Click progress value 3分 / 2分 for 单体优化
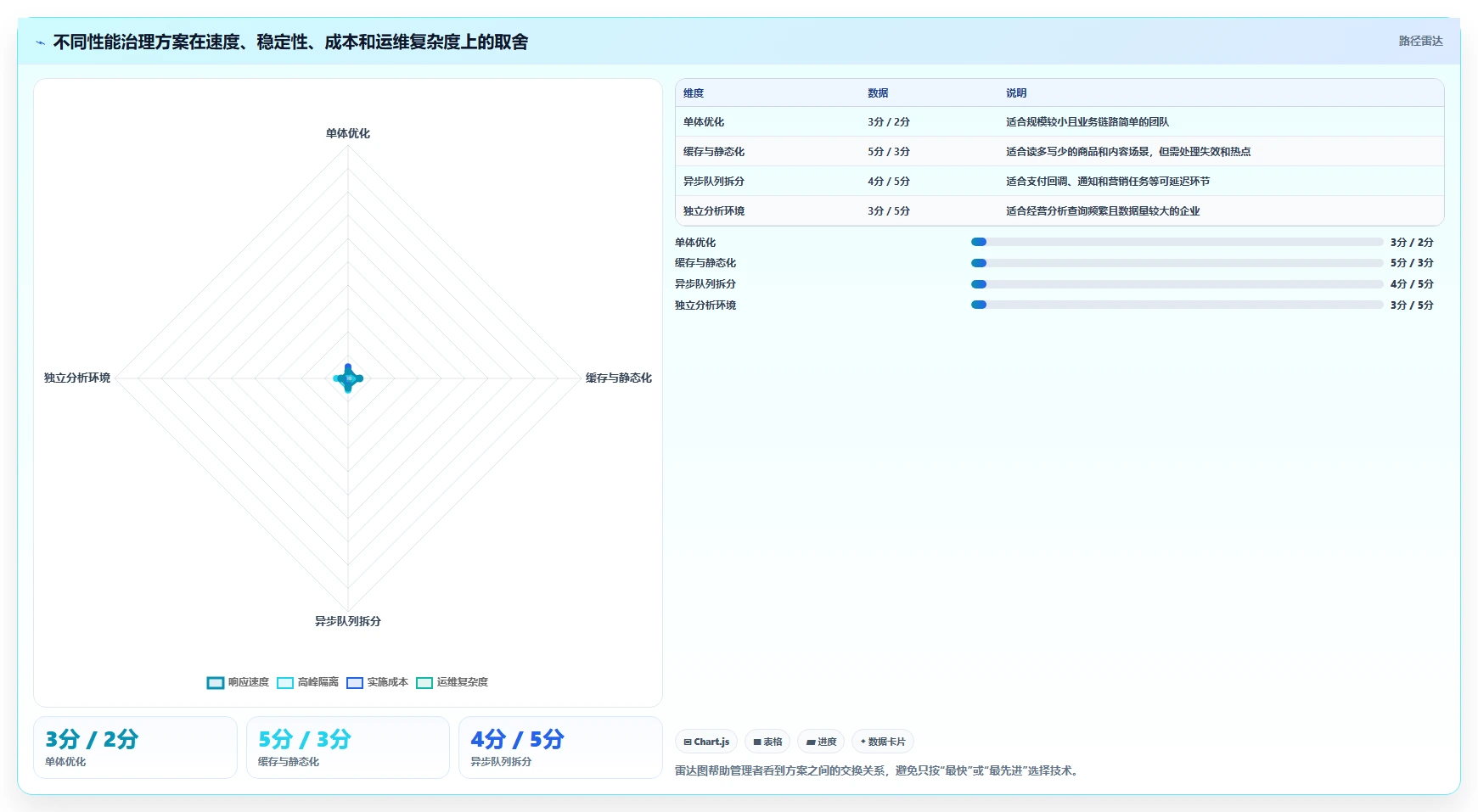1478x812 pixels. point(1412,243)
